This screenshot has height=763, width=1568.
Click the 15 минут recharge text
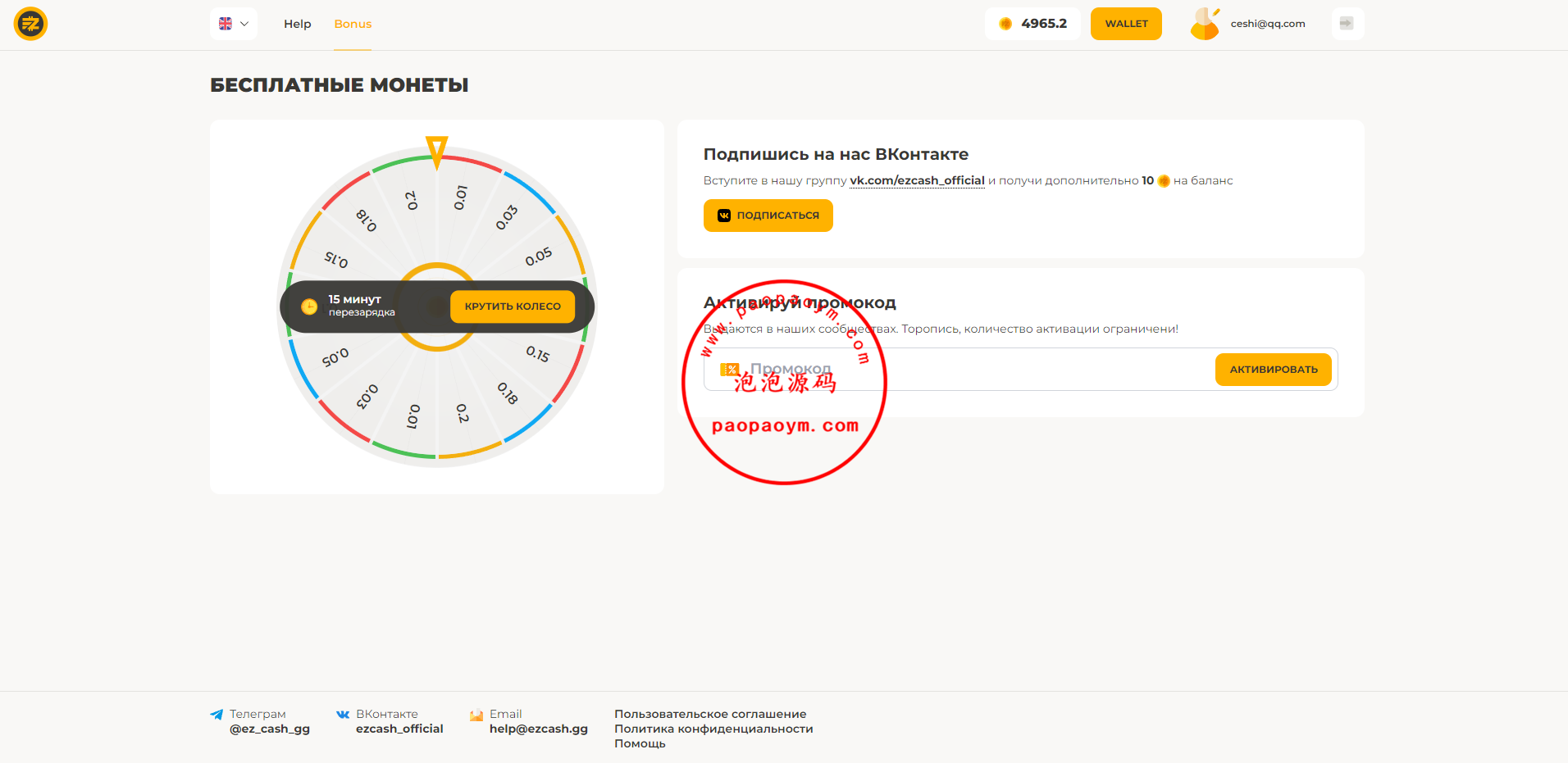(x=355, y=299)
